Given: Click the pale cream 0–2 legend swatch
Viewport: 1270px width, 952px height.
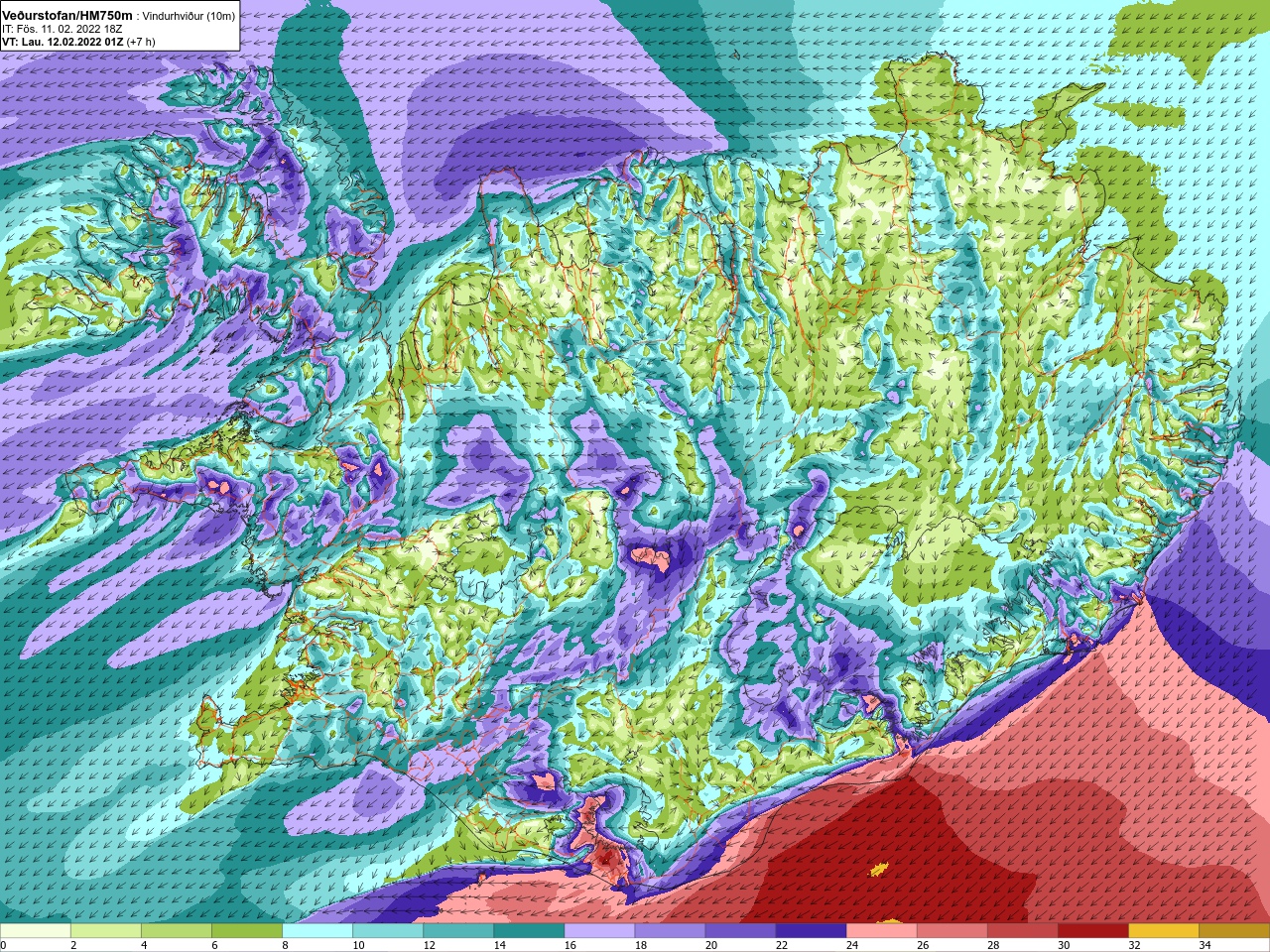Looking at the screenshot, I should pyautogui.click(x=36, y=931).
